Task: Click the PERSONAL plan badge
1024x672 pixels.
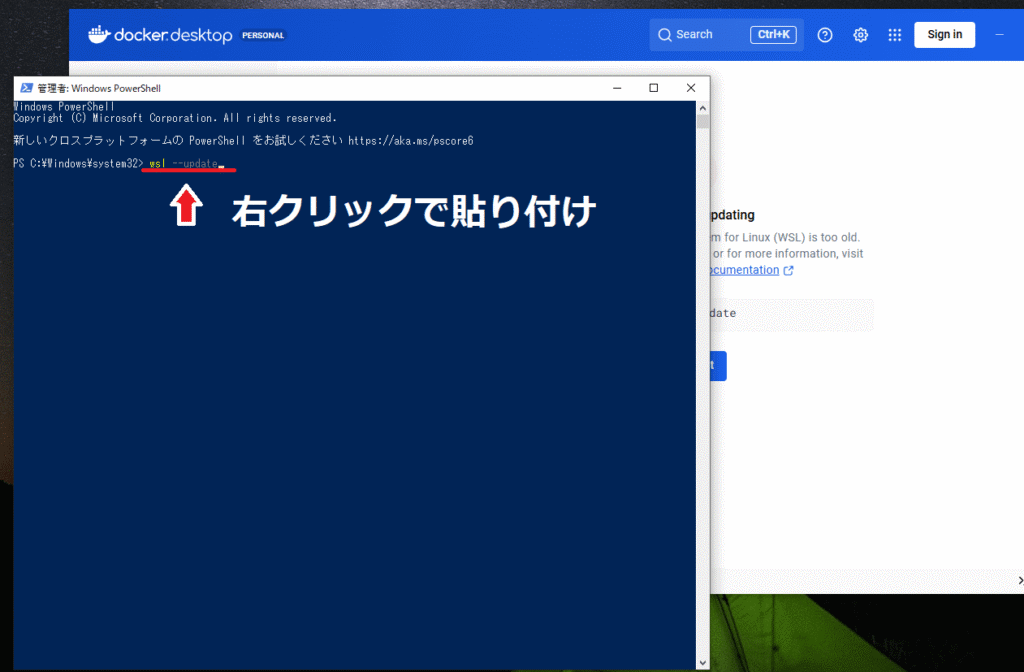Action: tap(263, 35)
